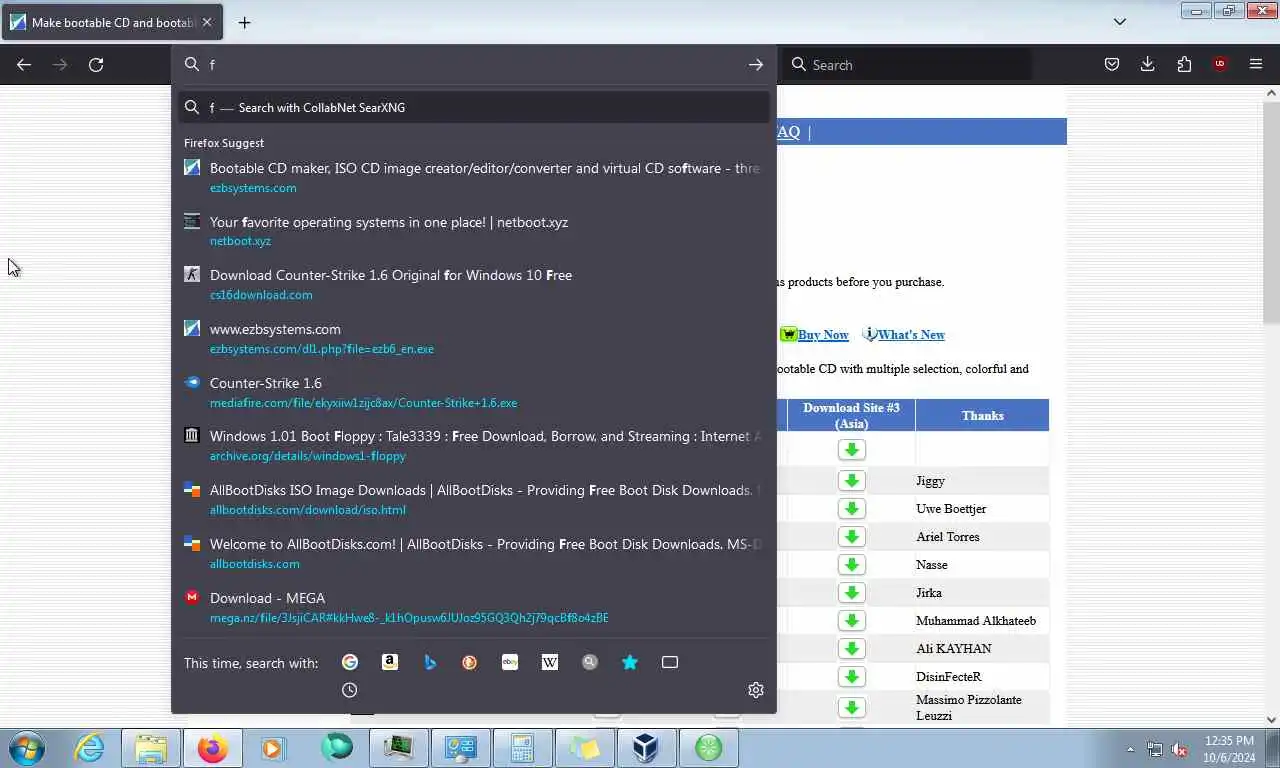Select the Download - MEGA suggestion
Viewport: 1280px width, 768px height.
pyautogui.click(x=474, y=607)
